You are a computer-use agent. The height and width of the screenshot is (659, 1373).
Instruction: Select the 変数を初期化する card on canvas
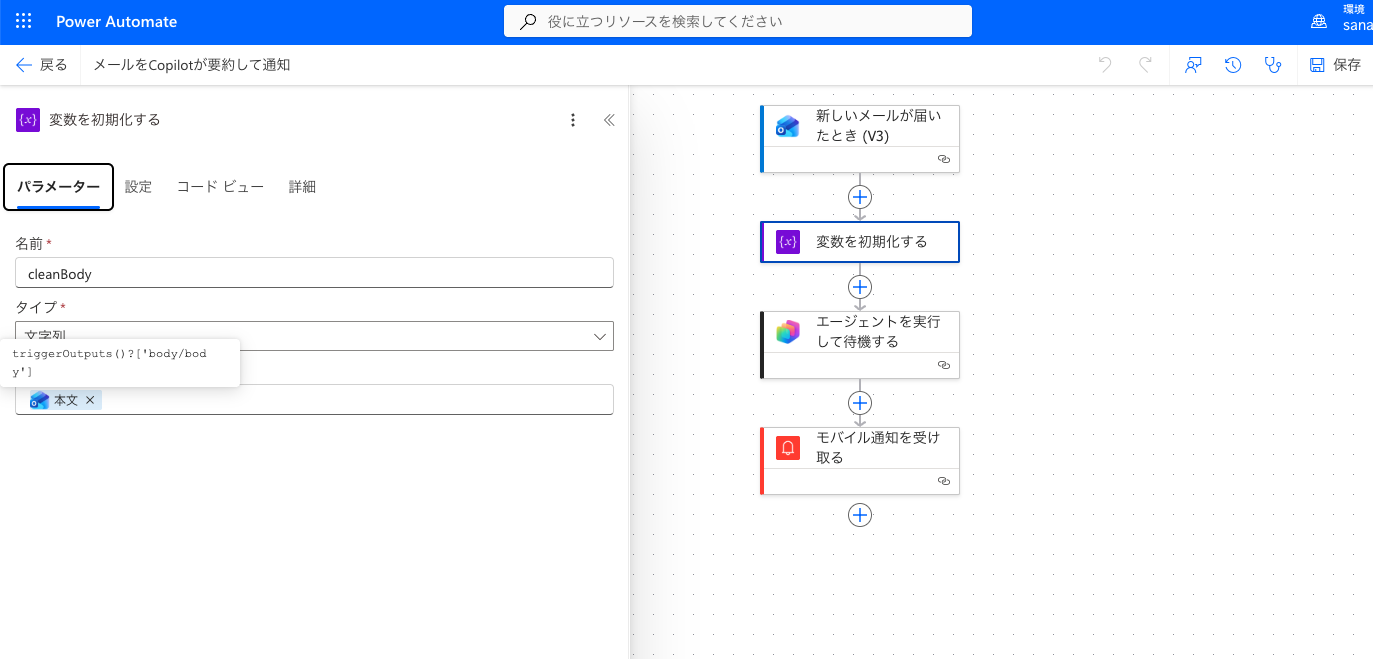(860, 242)
